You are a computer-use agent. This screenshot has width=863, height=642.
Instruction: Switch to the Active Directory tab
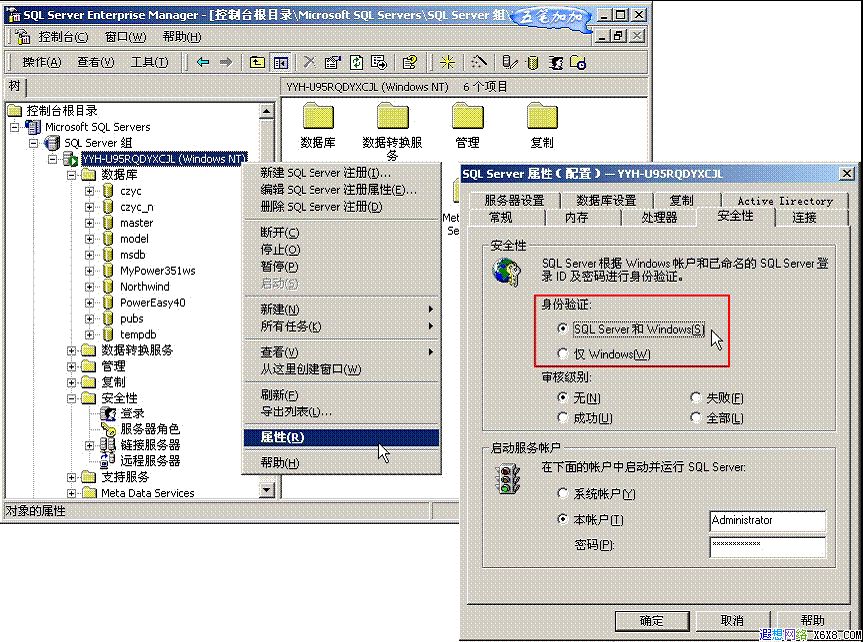click(785, 201)
